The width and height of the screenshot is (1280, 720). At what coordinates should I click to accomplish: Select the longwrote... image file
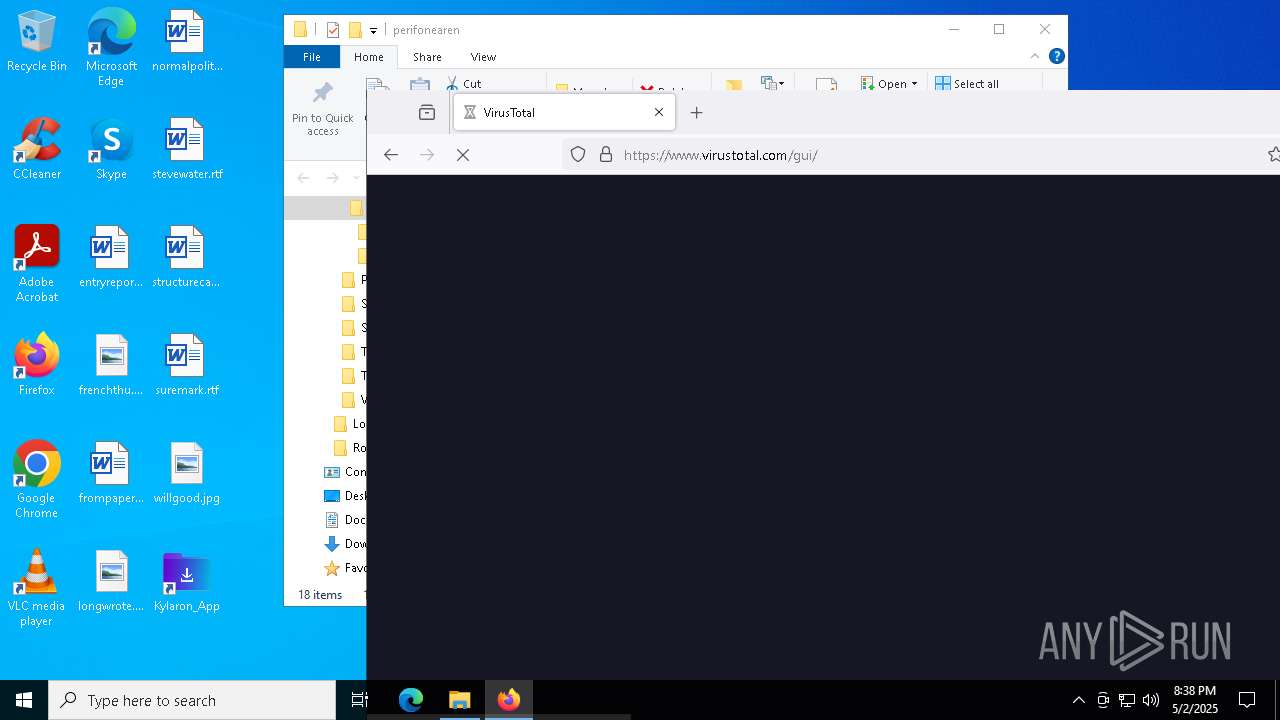click(x=111, y=582)
